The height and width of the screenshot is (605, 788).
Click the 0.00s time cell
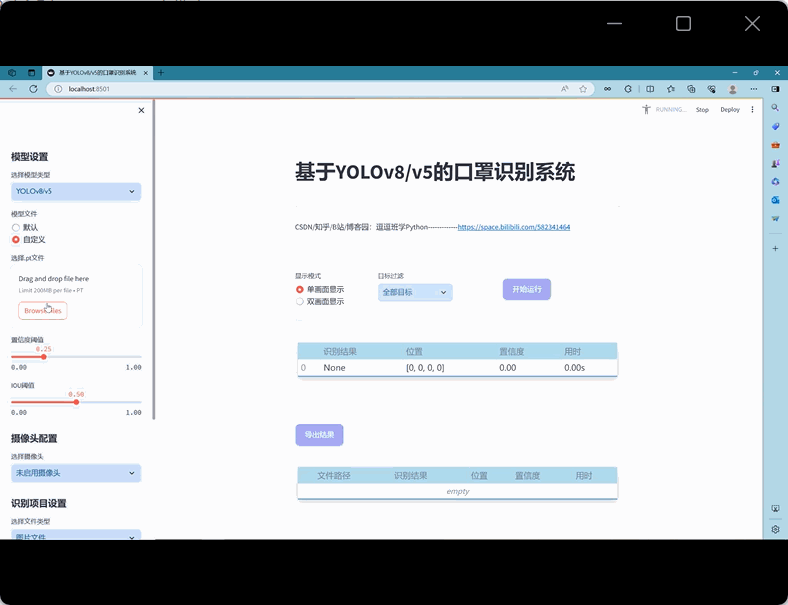[574, 368]
